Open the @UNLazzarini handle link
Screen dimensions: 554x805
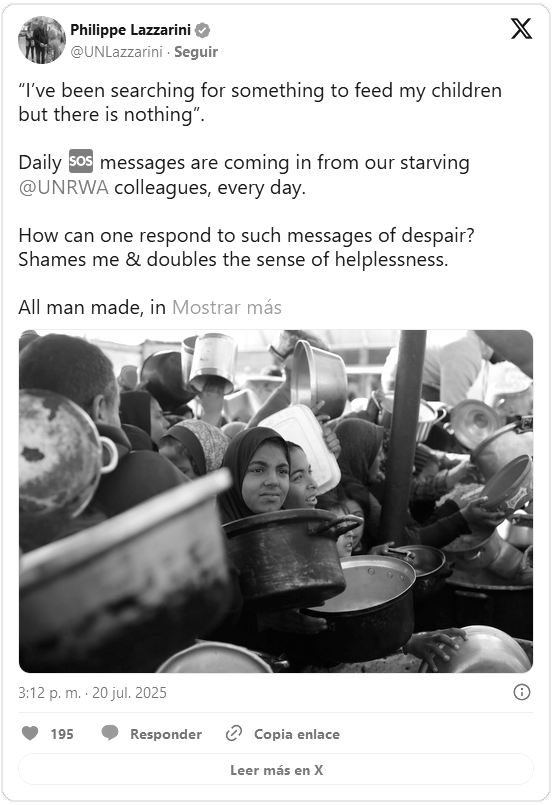click(x=116, y=52)
